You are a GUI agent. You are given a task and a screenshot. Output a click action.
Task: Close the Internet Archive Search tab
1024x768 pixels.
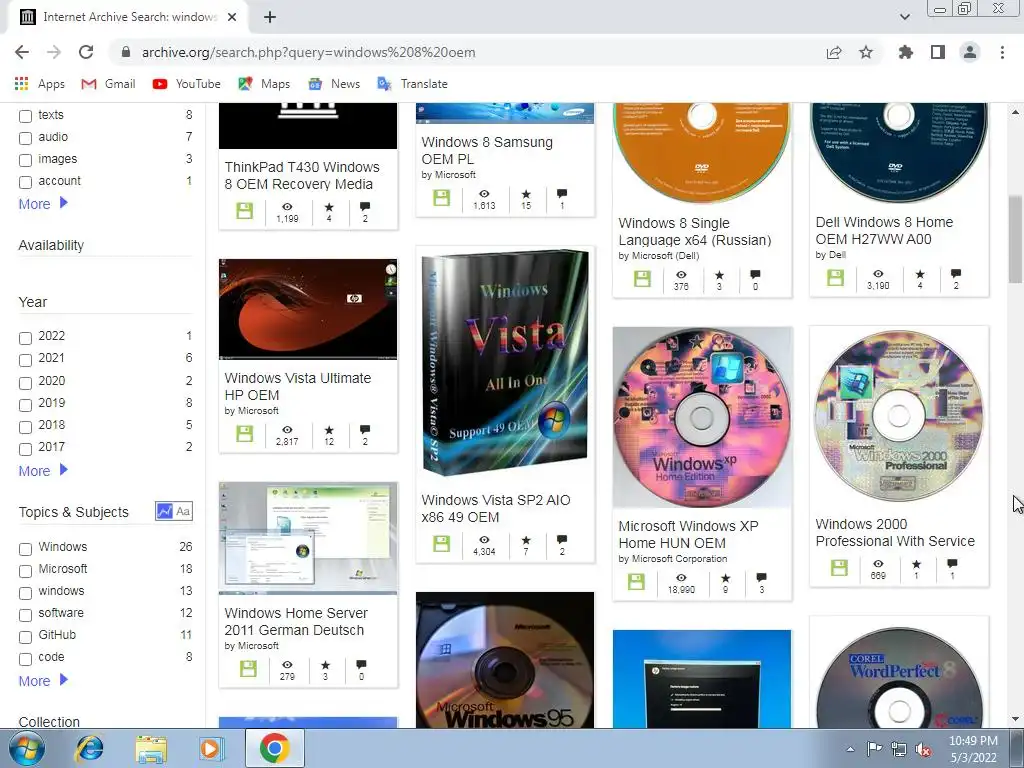click(x=232, y=17)
